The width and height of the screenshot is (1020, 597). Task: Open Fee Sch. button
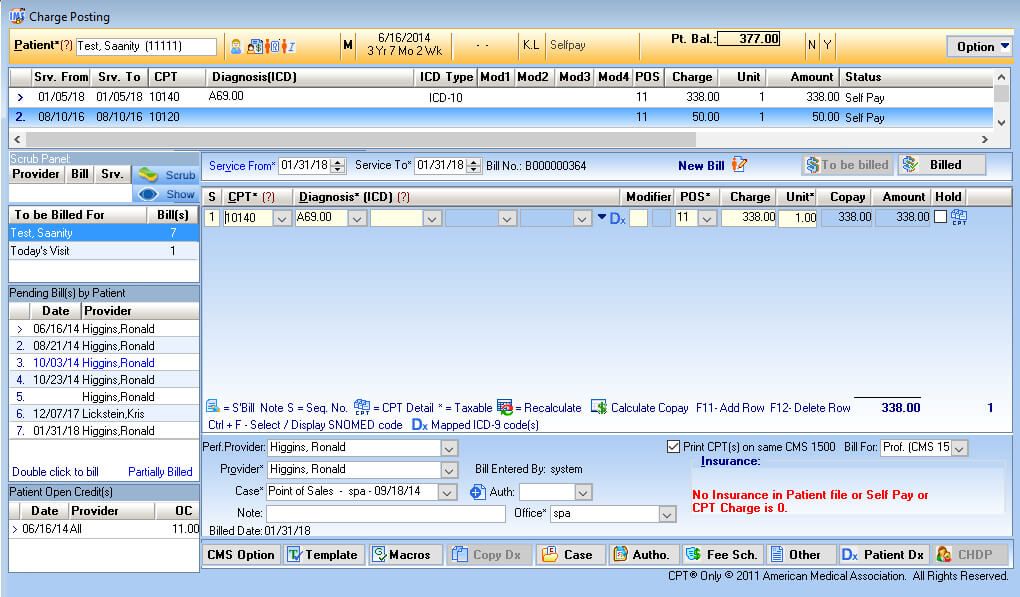(721, 555)
